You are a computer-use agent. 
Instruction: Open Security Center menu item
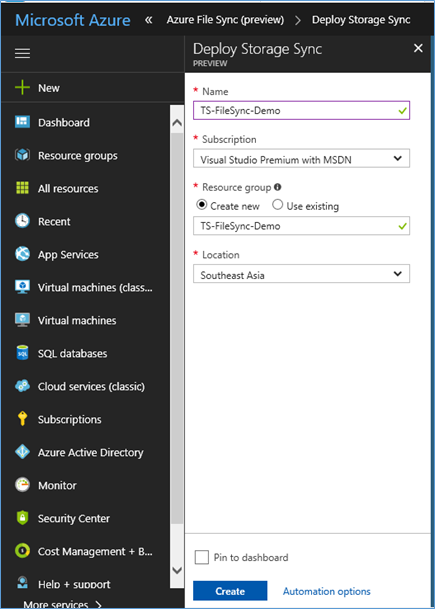click(x=74, y=519)
